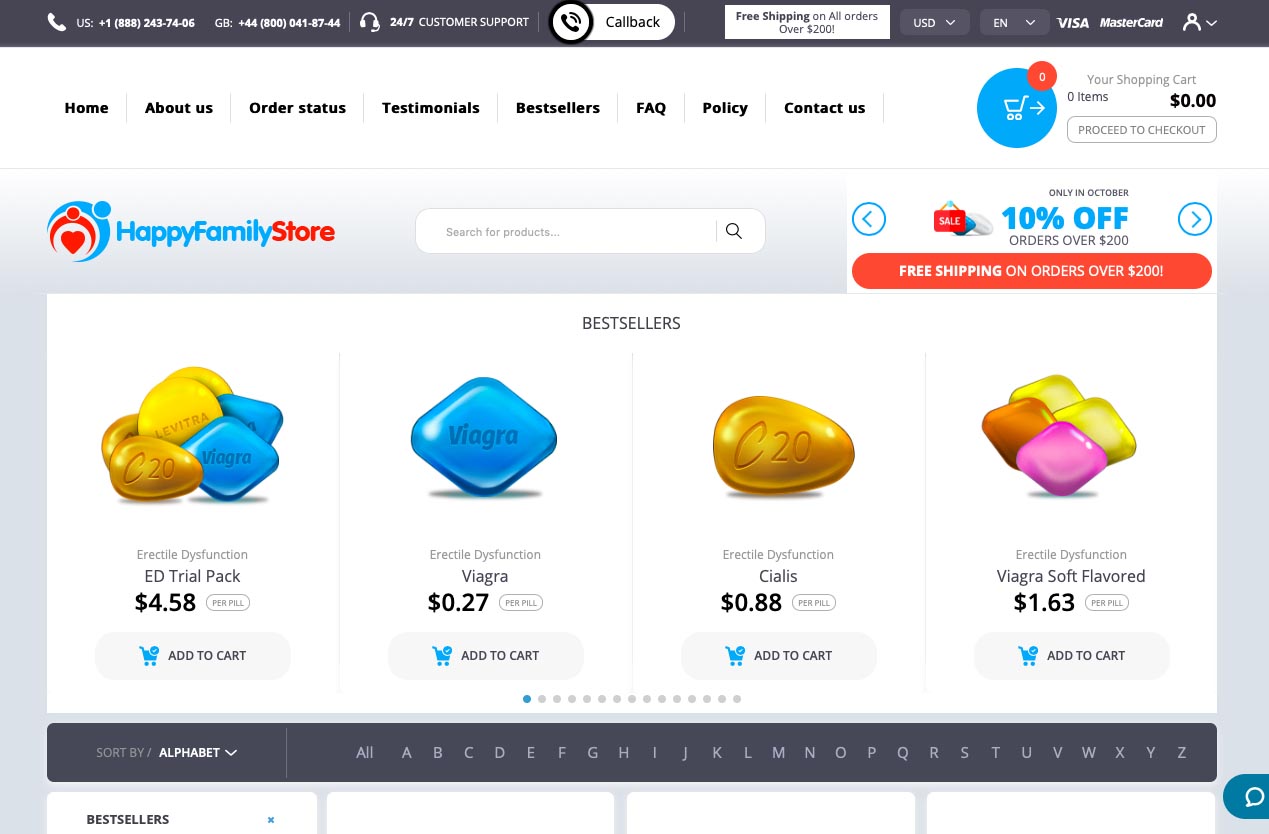Select the second carousel pagination dot
The width and height of the screenshot is (1269, 834).
click(542, 699)
